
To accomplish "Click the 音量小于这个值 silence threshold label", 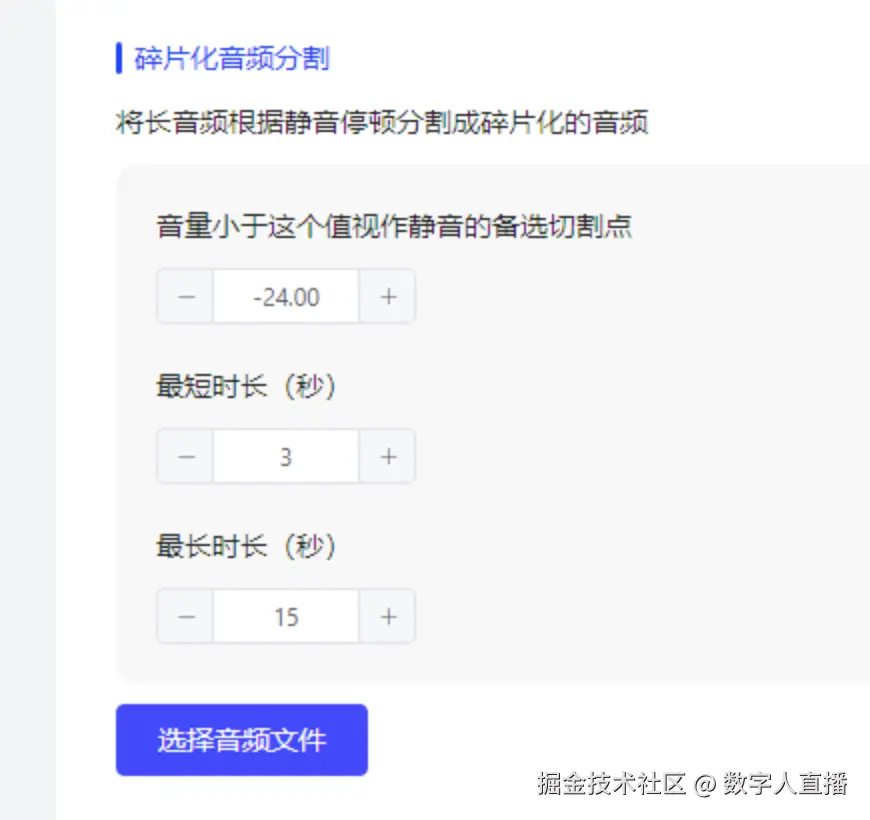I will tap(394, 227).
